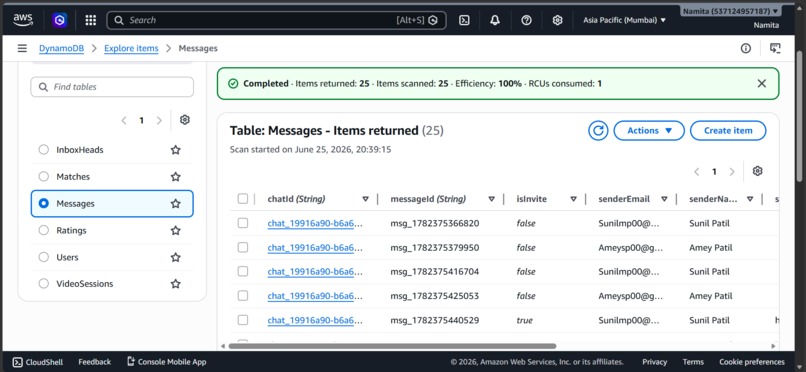Dismiss the Completed scan banner
This screenshot has width=806, height=372.
tap(762, 83)
